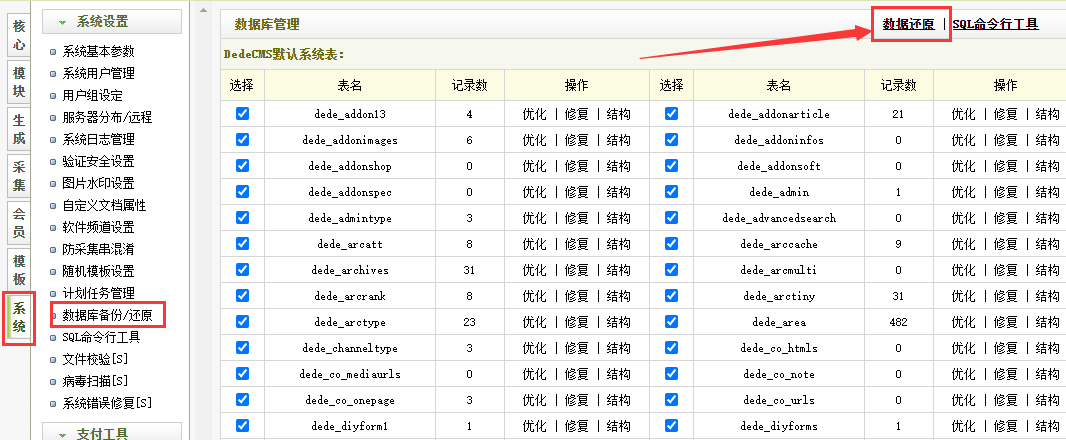Toggle the dede_addonarticle row checkbox
The width and height of the screenshot is (1066, 440).
[671, 114]
